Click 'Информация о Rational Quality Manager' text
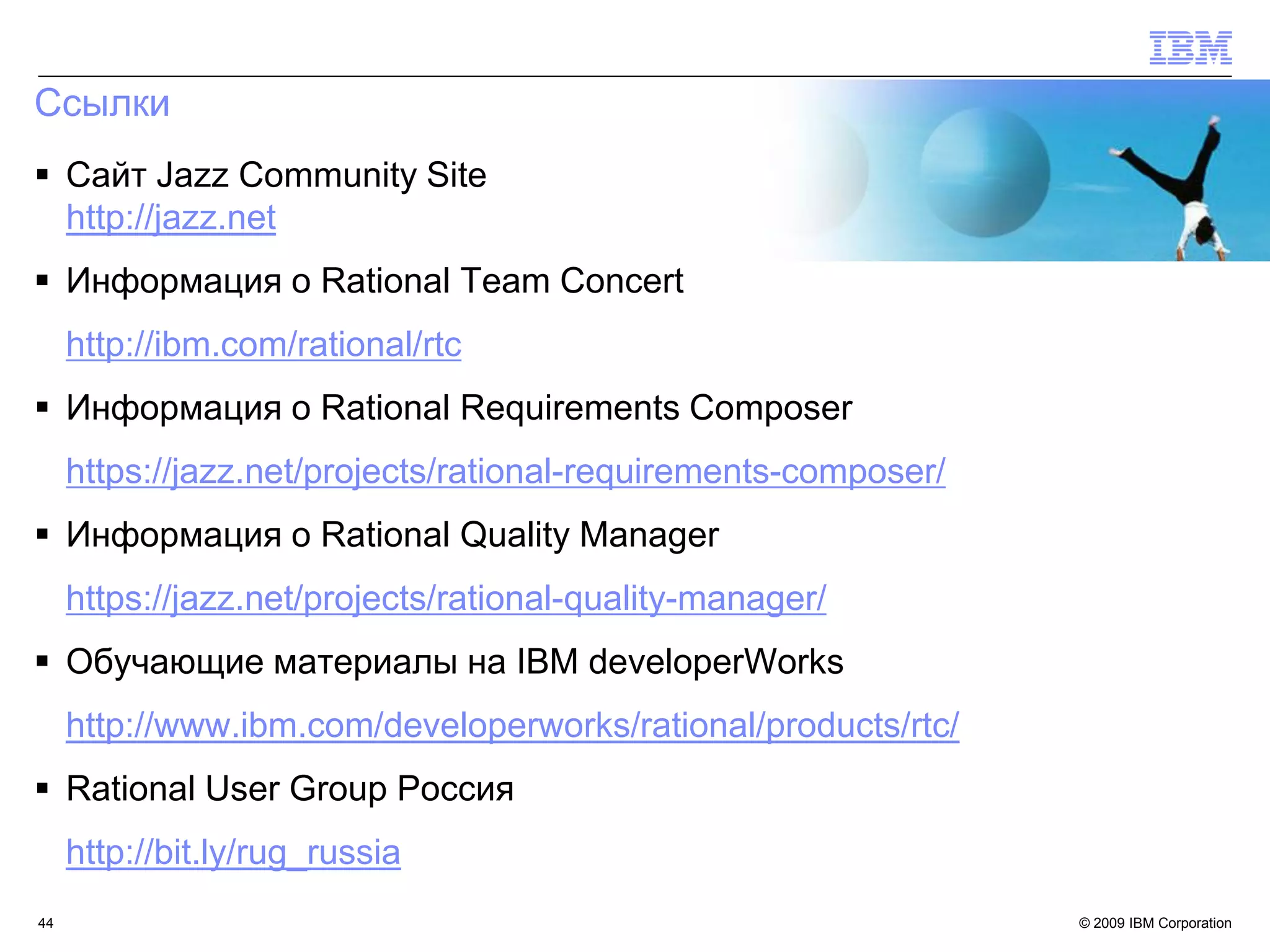The height and width of the screenshot is (952, 1270). pyautogui.click(x=393, y=535)
